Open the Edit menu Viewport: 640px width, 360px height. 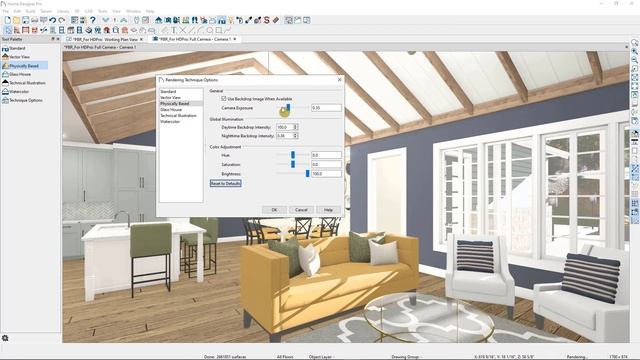[17, 11]
